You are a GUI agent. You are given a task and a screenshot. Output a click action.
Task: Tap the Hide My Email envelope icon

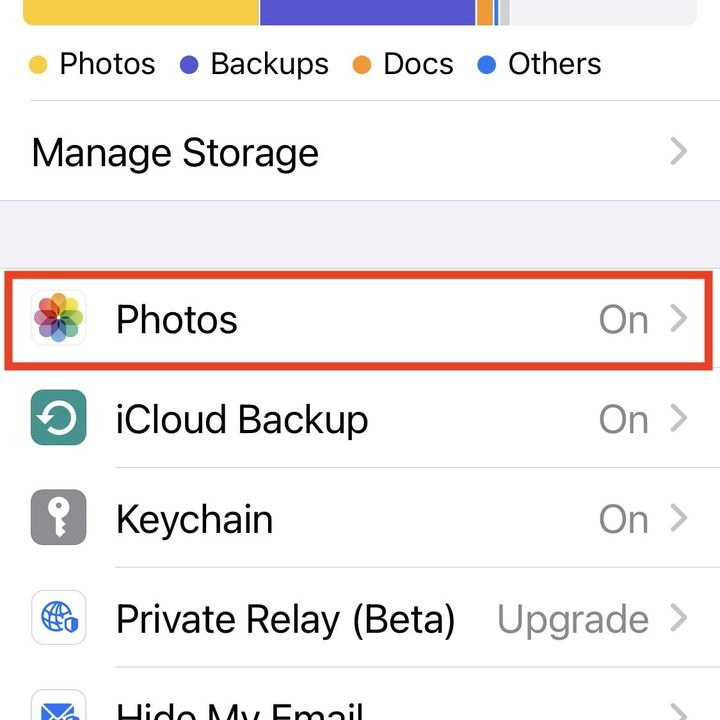pos(59,707)
